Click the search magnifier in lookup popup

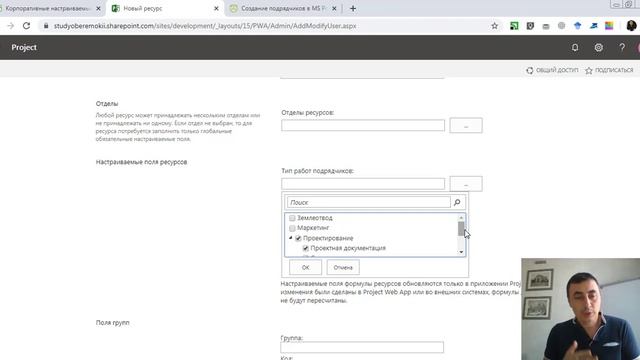click(457, 202)
